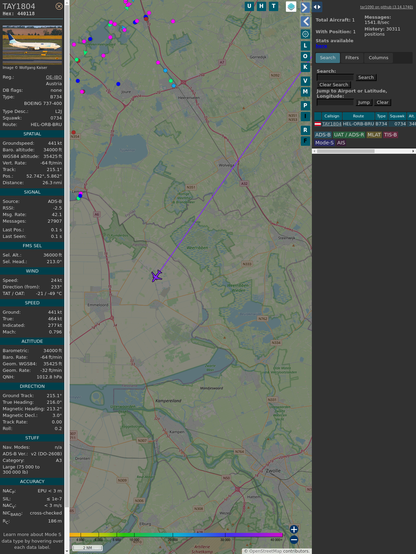Click the MLAT legend label
Screen dimensions: 416x554
pyautogui.click(x=374, y=135)
